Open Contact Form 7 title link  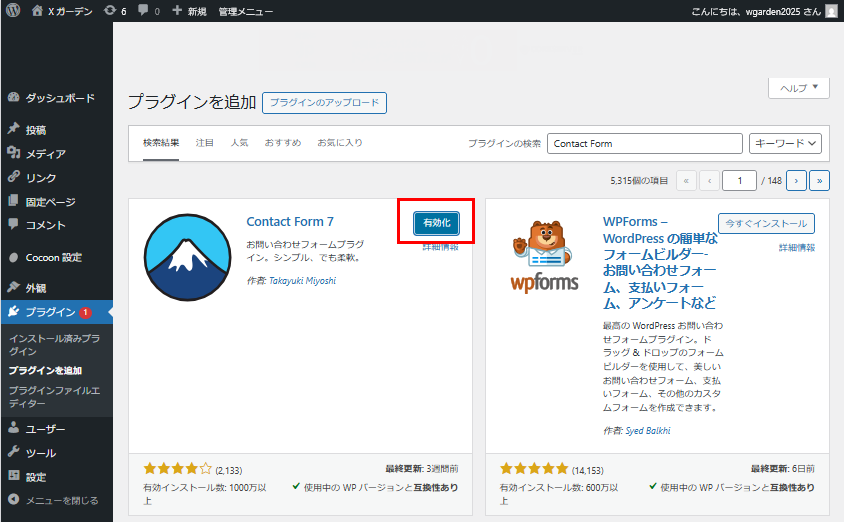point(290,222)
